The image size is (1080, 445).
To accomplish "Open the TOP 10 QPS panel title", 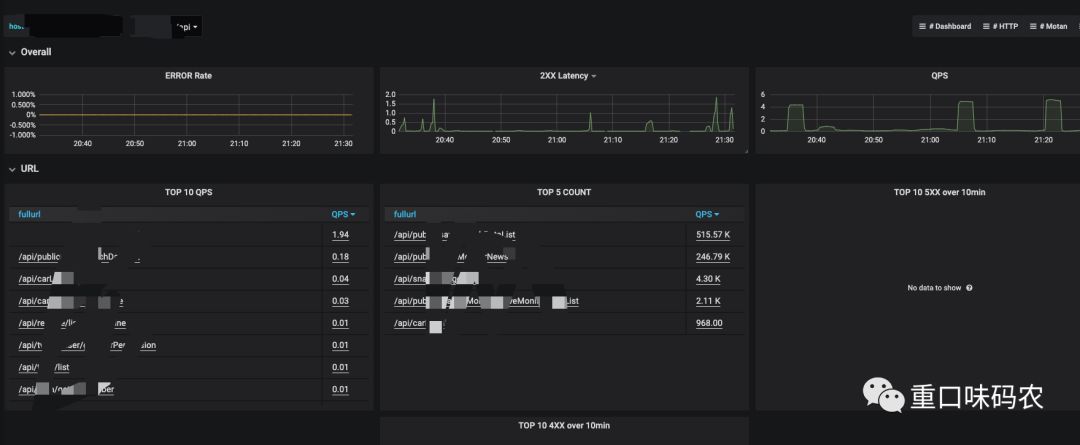I will tap(189, 192).
